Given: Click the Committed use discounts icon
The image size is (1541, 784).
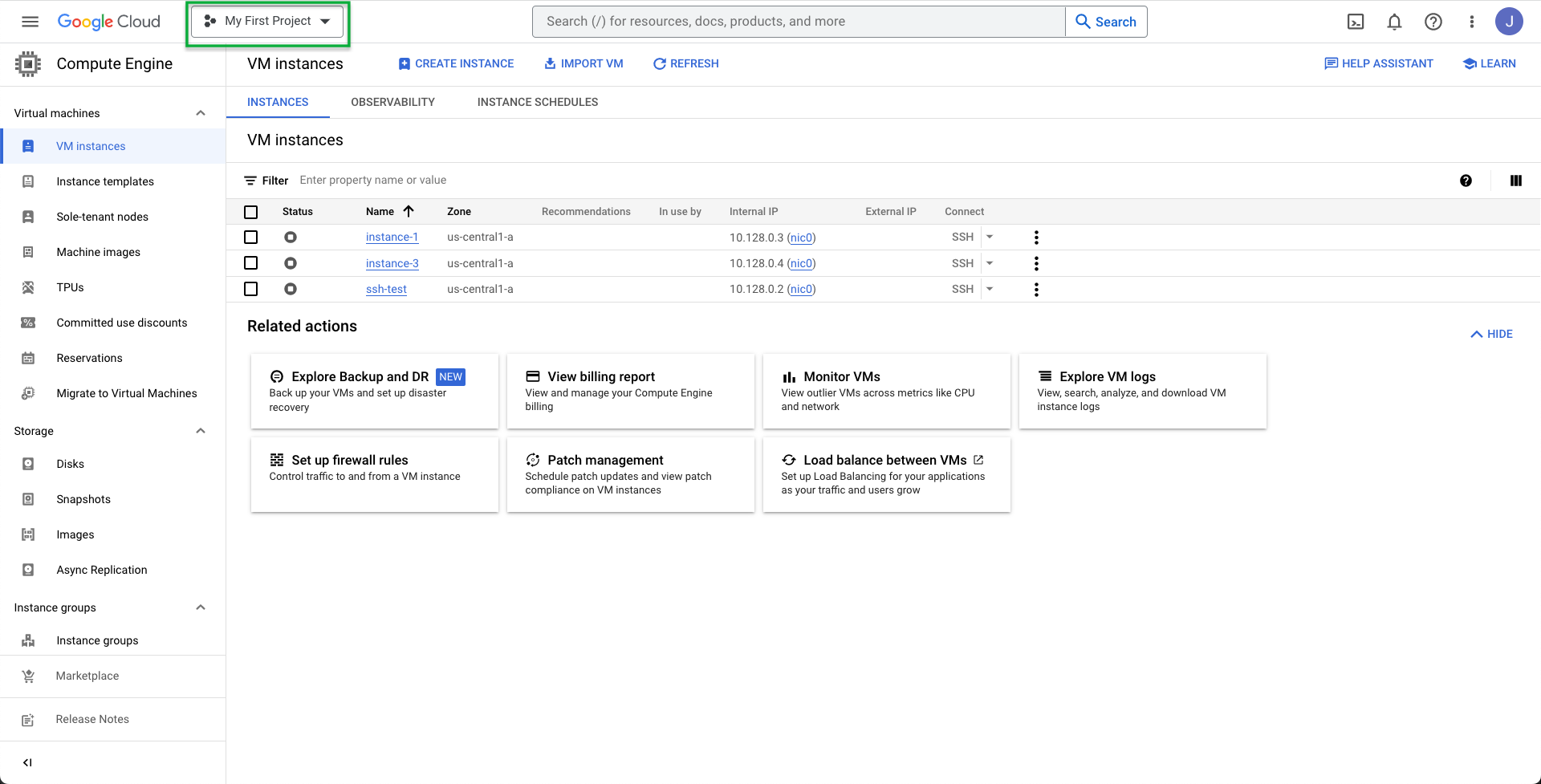Looking at the screenshot, I should (28, 323).
